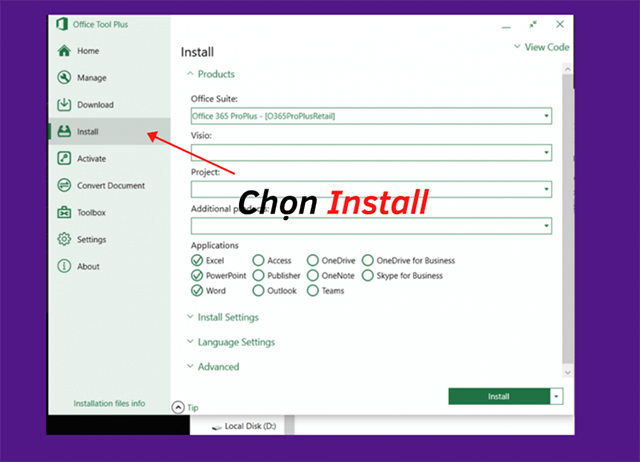640x462 pixels.
Task: Enable the Outlook application checkbox
Action: pos(259,291)
